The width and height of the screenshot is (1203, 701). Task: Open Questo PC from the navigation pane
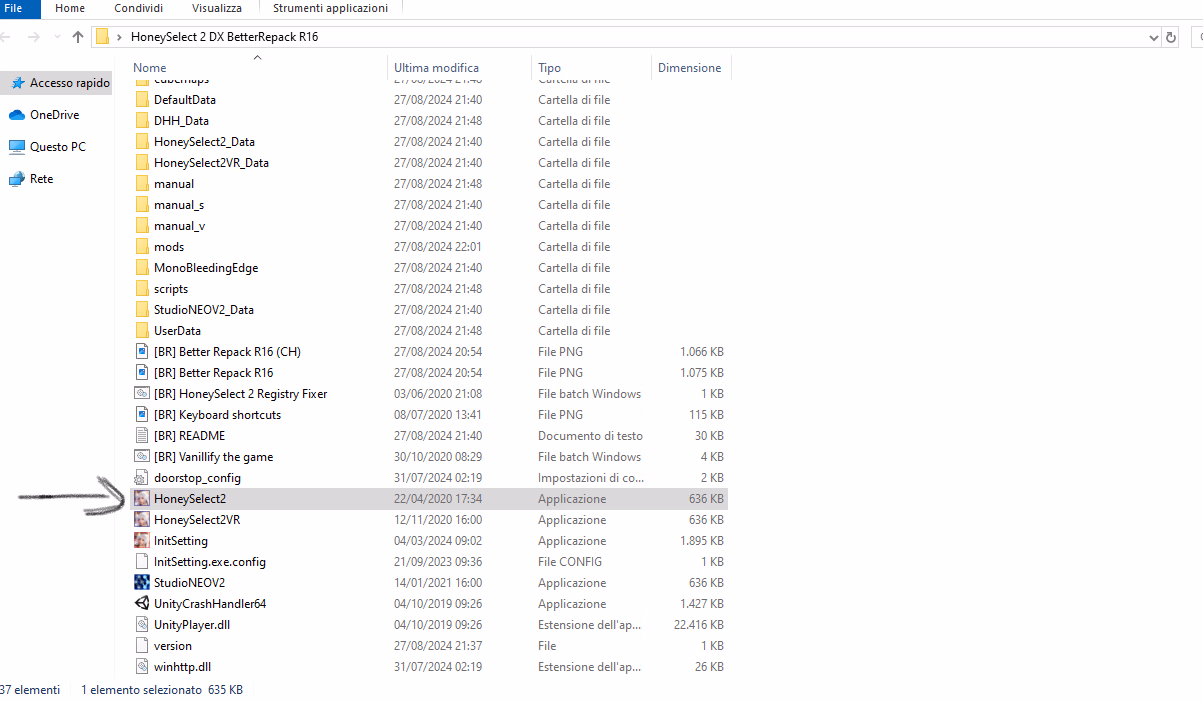(x=57, y=146)
